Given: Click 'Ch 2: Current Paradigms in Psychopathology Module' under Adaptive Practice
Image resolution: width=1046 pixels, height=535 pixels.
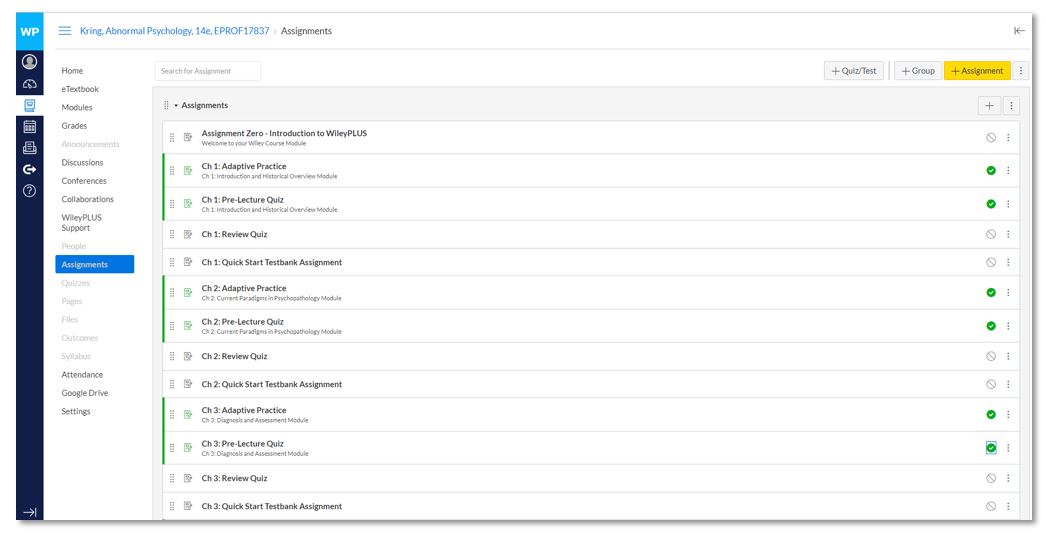Looking at the screenshot, I should 272,298.
